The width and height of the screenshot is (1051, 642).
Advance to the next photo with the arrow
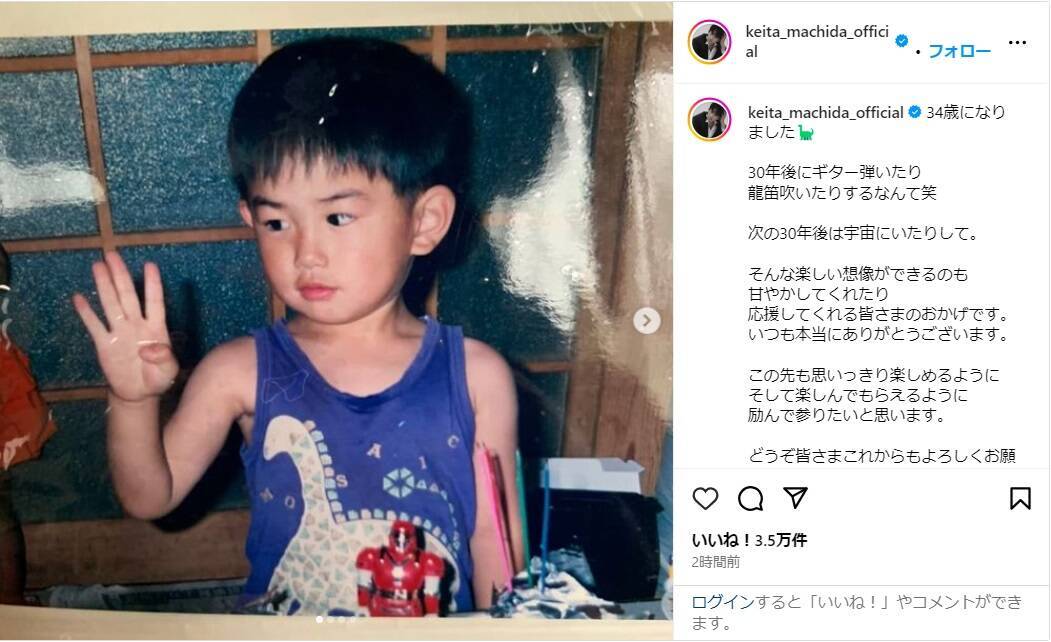tap(646, 320)
